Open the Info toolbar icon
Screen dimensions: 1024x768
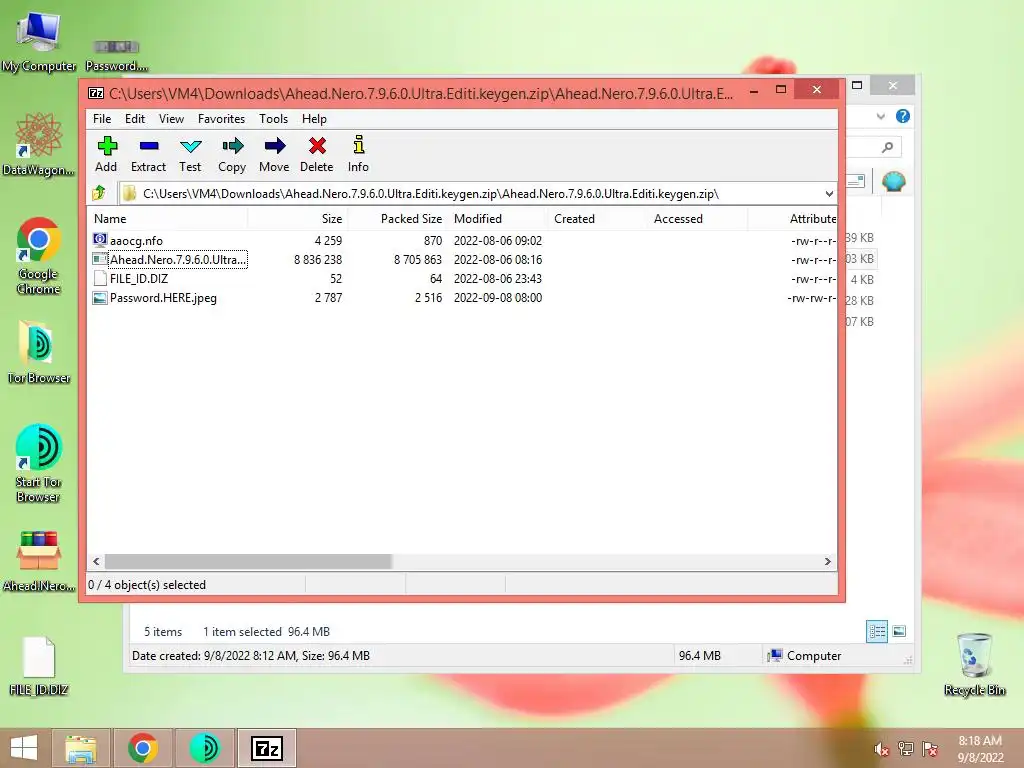(359, 154)
